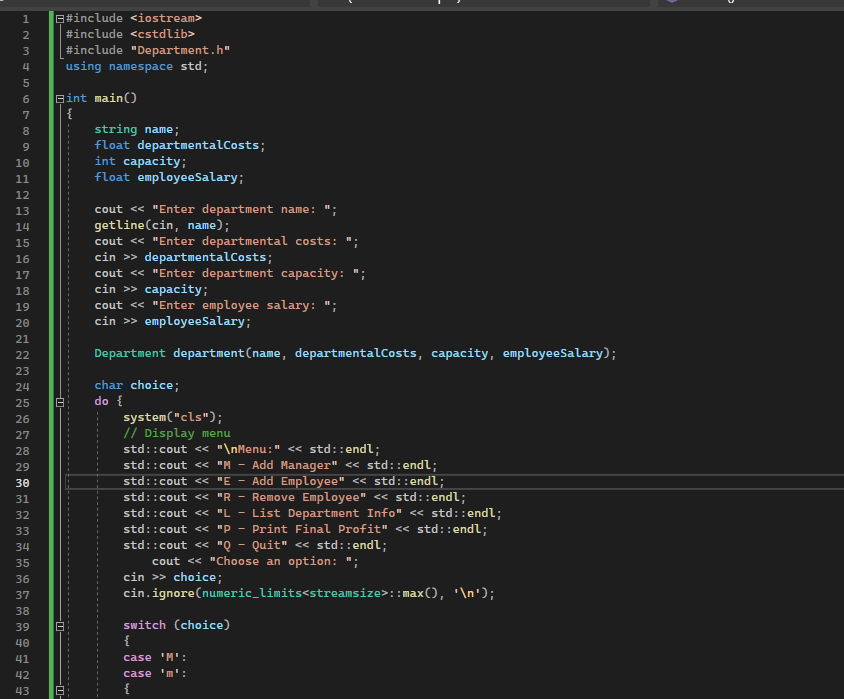Click on "Department.h" include string
The height and width of the screenshot is (699, 844).
pyautogui.click(x=180, y=50)
